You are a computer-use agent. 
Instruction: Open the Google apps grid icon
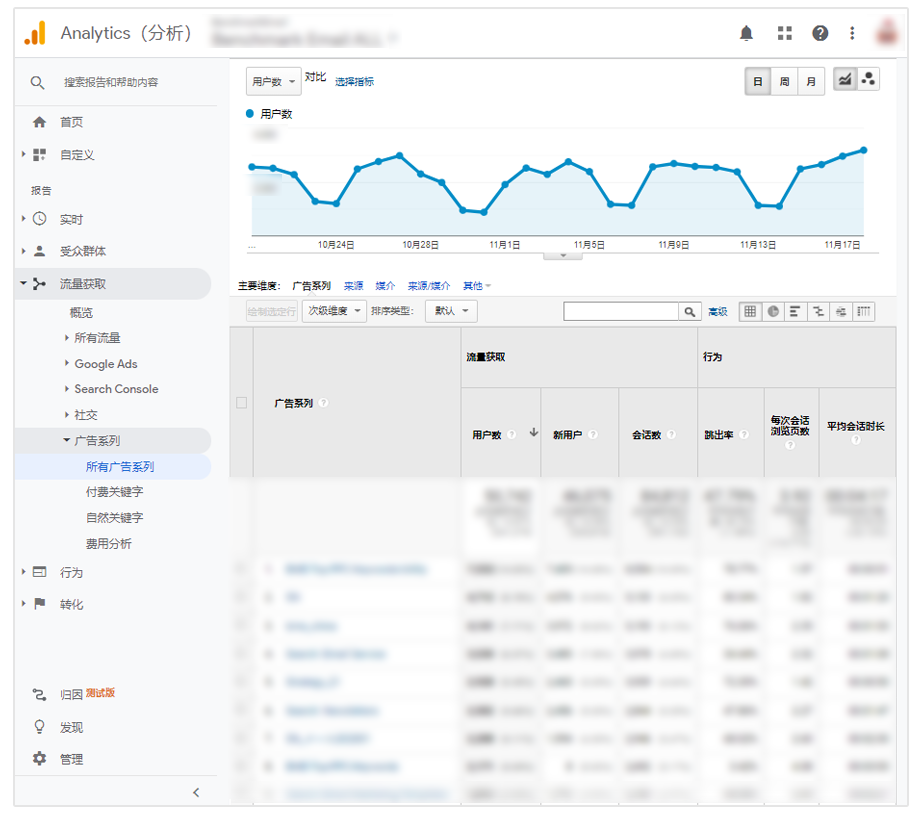click(784, 33)
